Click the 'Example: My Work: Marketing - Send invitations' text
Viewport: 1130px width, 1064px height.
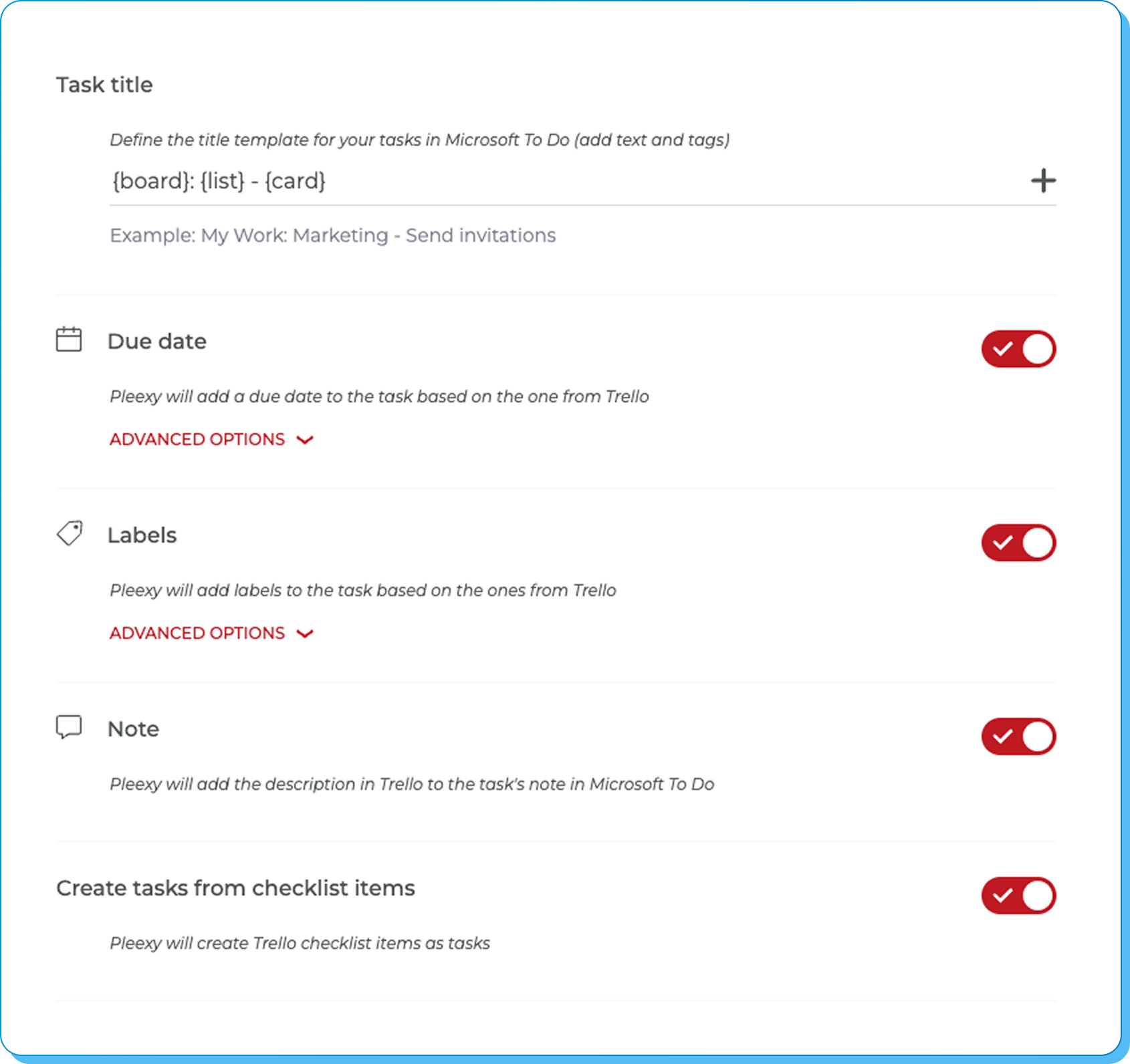(x=333, y=235)
